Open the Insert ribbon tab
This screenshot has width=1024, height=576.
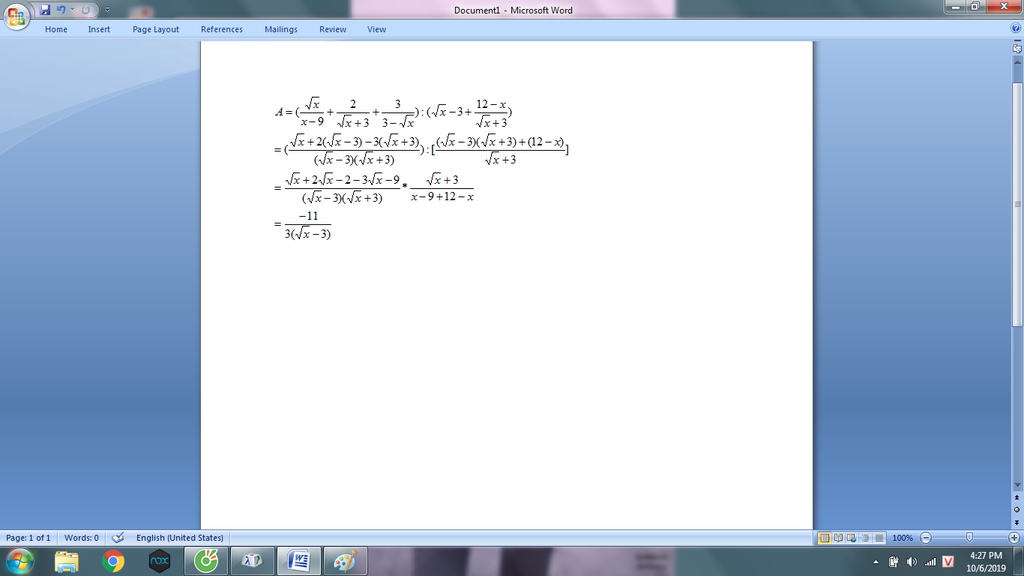click(x=99, y=29)
